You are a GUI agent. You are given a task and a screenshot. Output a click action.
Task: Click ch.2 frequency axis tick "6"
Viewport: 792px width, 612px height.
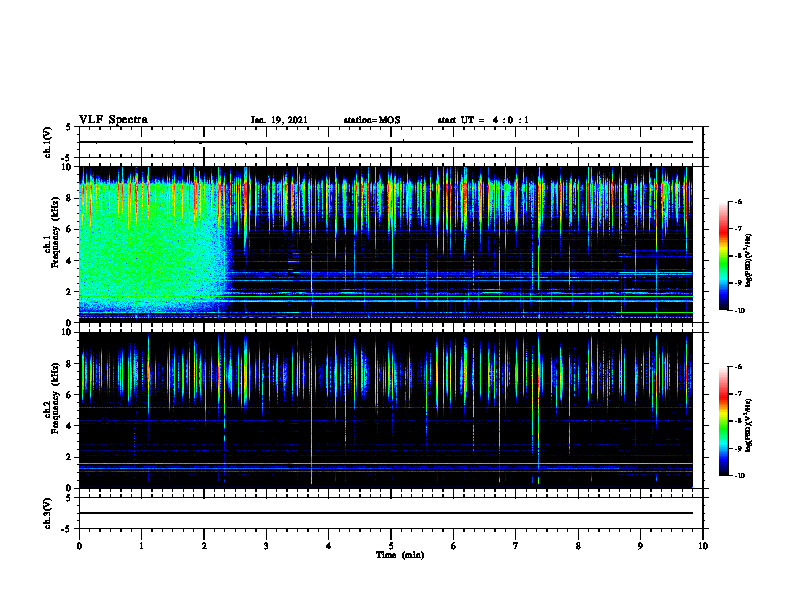(70, 395)
